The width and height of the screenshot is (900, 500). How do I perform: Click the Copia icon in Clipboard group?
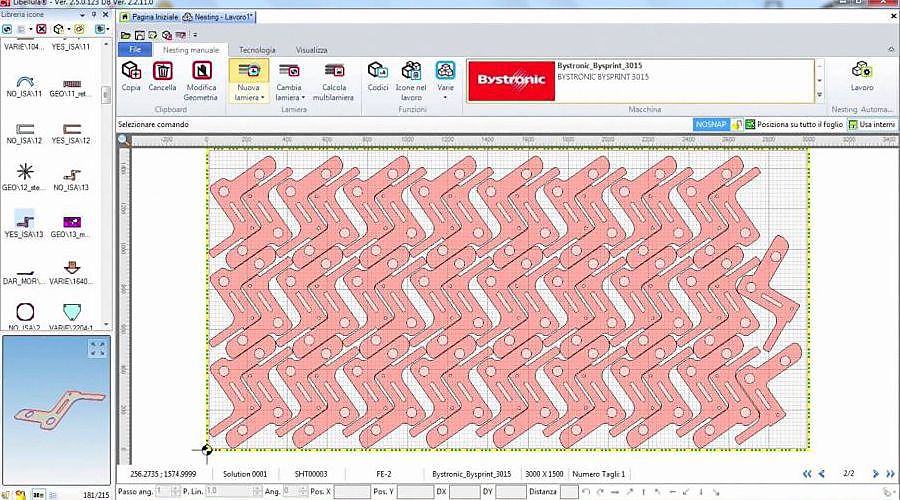tap(131, 72)
